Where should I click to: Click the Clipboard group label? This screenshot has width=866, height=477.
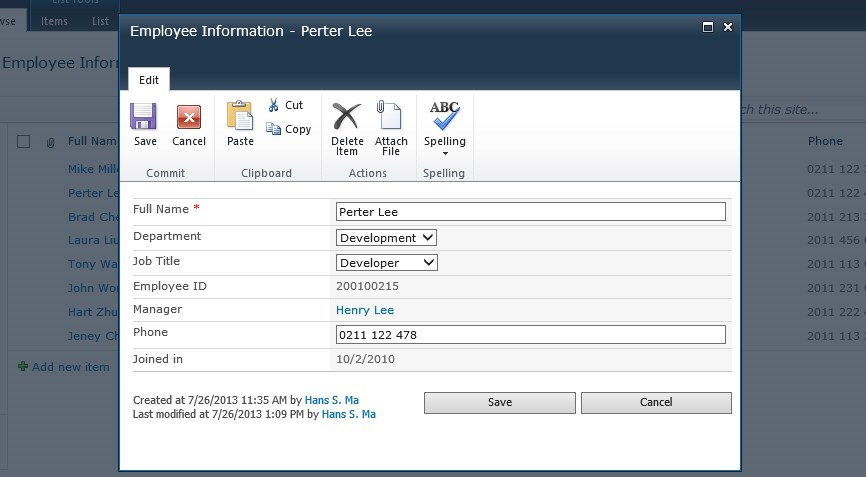click(x=266, y=173)
